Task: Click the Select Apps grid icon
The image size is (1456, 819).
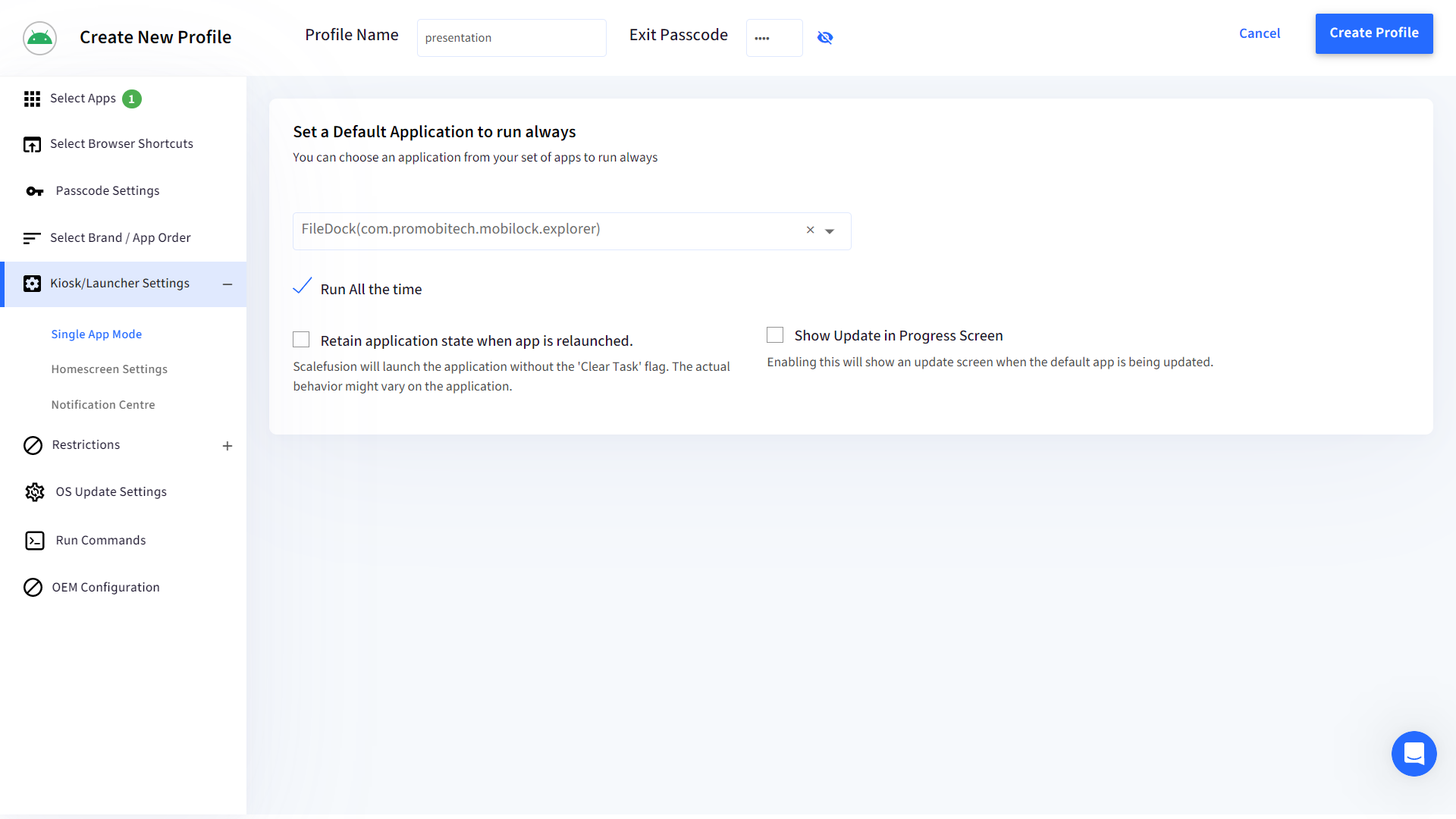Action: coord(32,99)
